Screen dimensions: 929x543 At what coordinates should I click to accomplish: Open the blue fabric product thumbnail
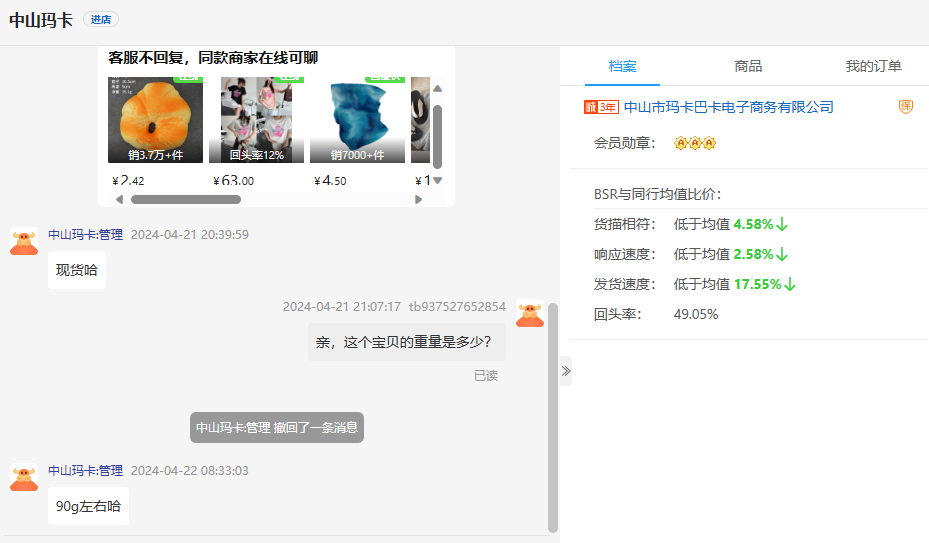(357, 120)
